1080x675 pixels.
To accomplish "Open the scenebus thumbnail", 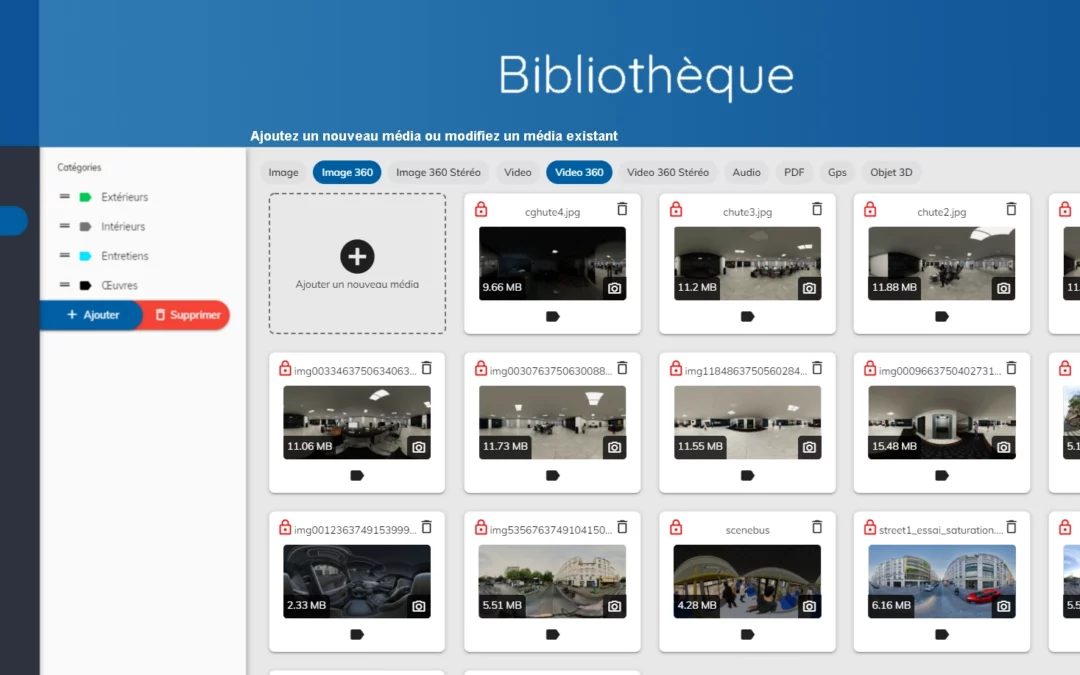I will pyautogui.click(x=747, y=581).
